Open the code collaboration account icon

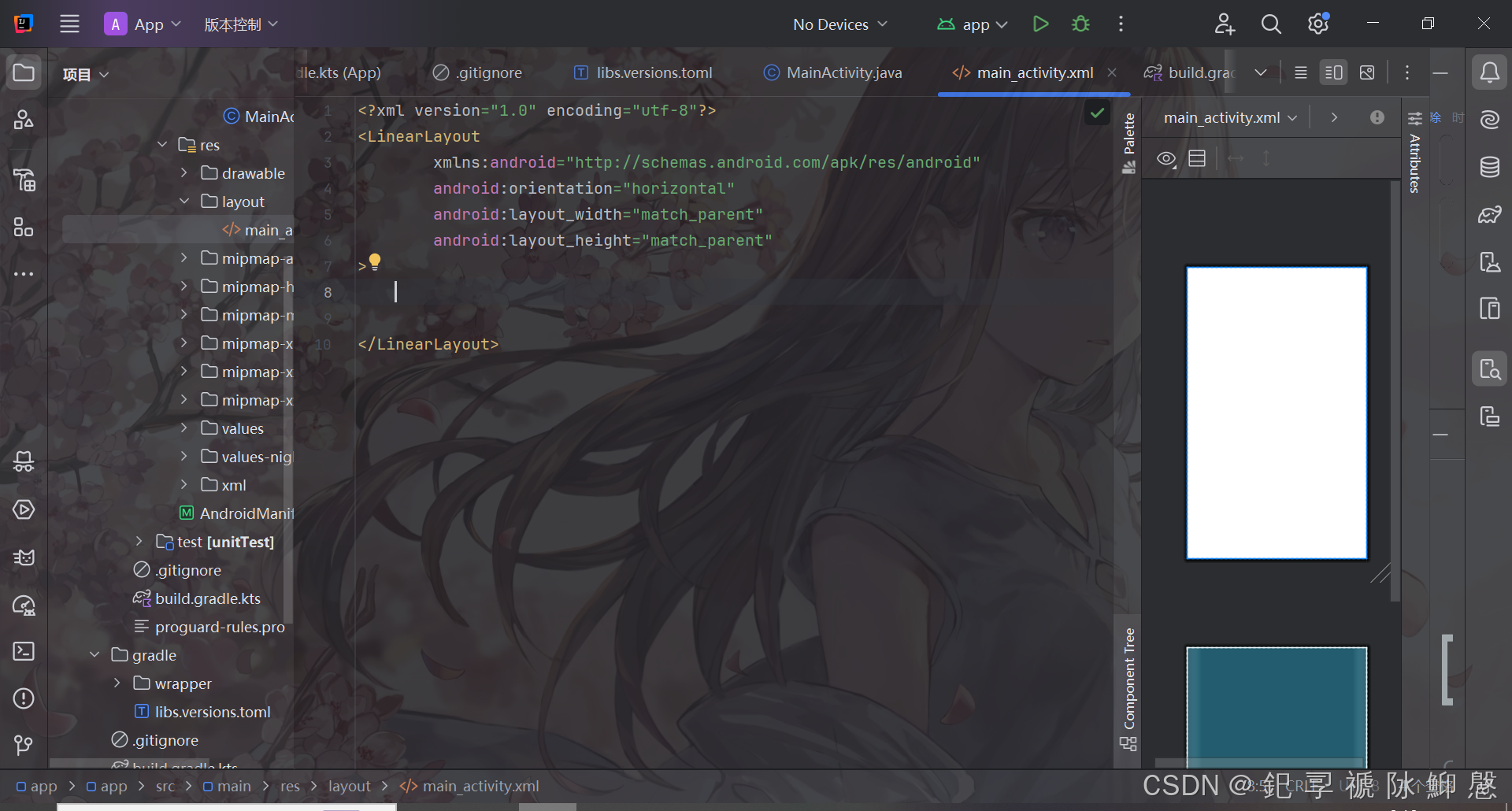[x=1225, y=24]
